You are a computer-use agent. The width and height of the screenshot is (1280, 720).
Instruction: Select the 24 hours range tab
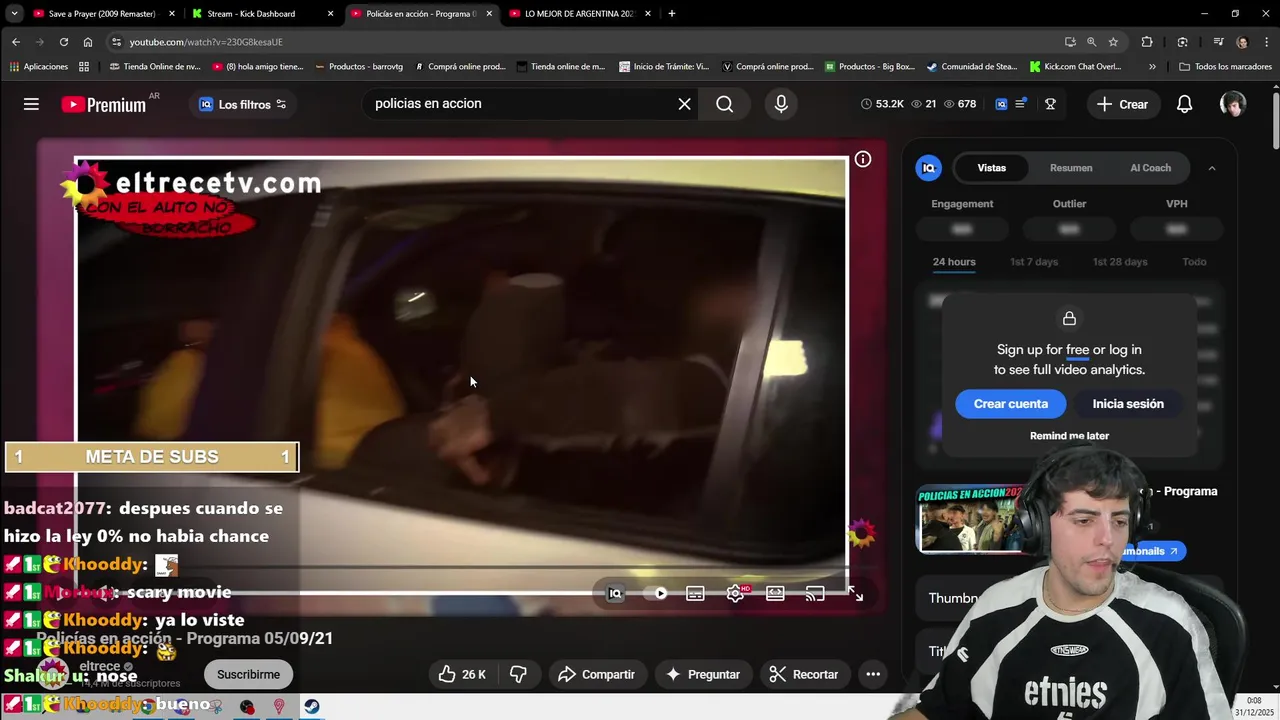click(x=954, y=262)
